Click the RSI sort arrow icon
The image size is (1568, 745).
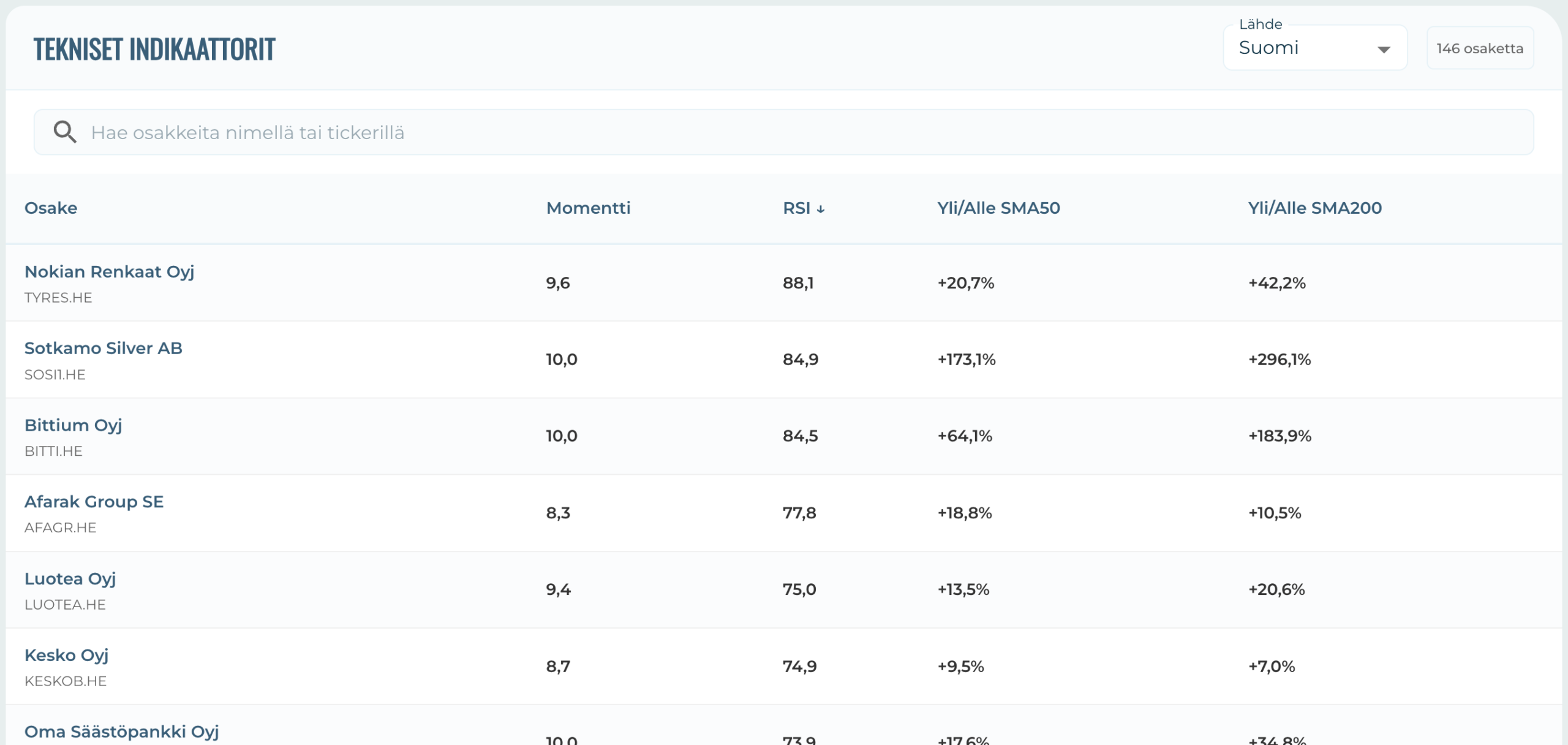(821, 210)
